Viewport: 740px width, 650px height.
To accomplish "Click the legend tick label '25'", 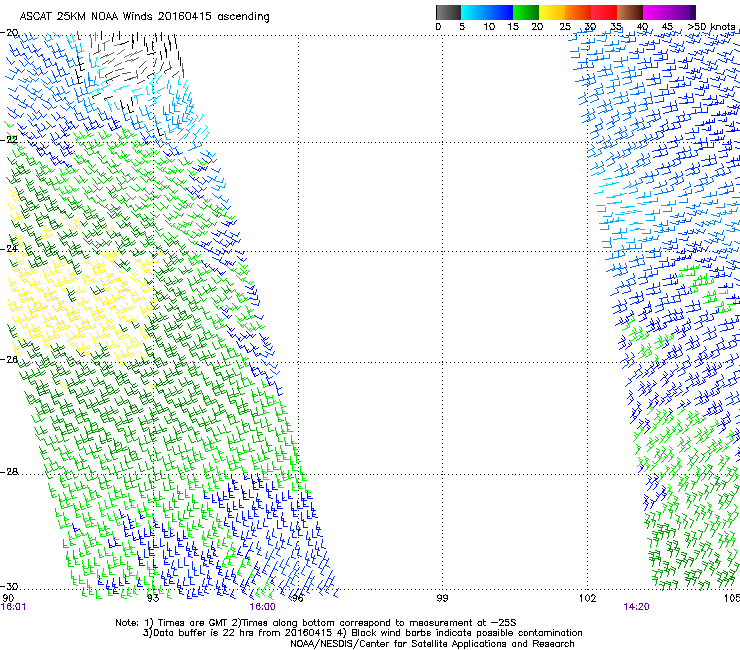I will [565, 27].
